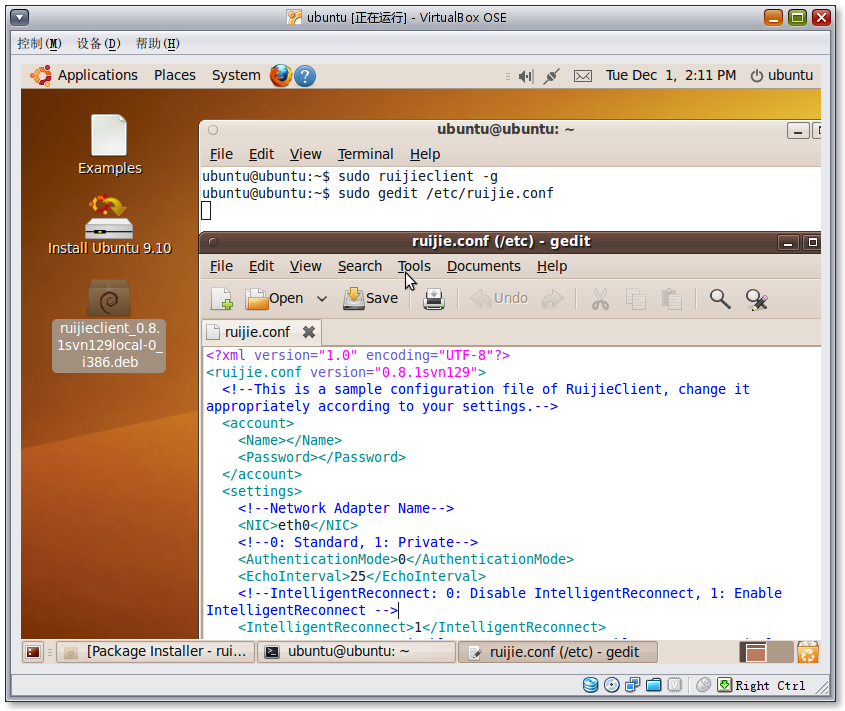Open the Help icon on the panel
845x711 pixels.
point(305,76)
